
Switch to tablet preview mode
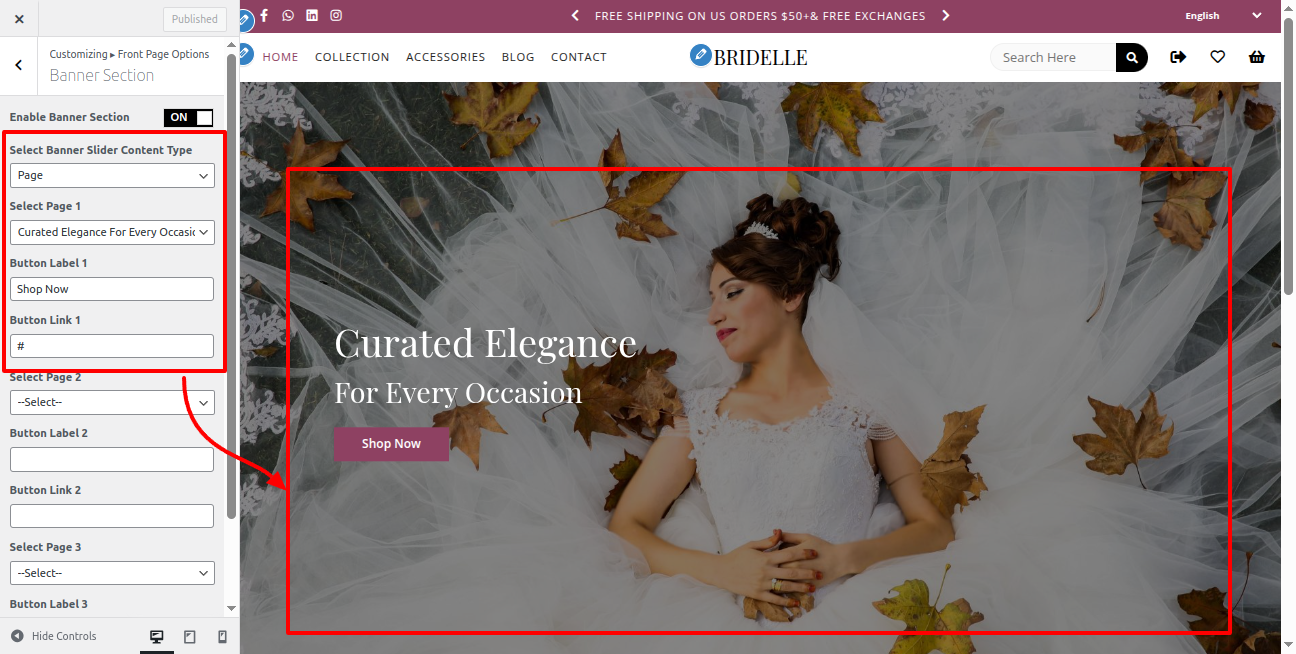(190, 636)
